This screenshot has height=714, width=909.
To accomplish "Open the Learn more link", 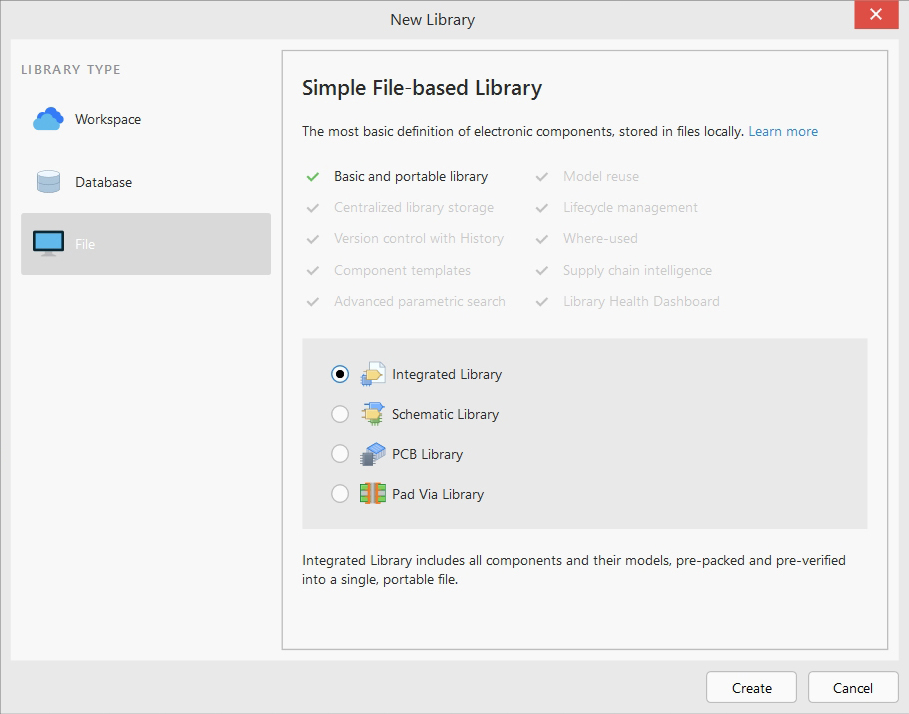I will coord(783,132).
